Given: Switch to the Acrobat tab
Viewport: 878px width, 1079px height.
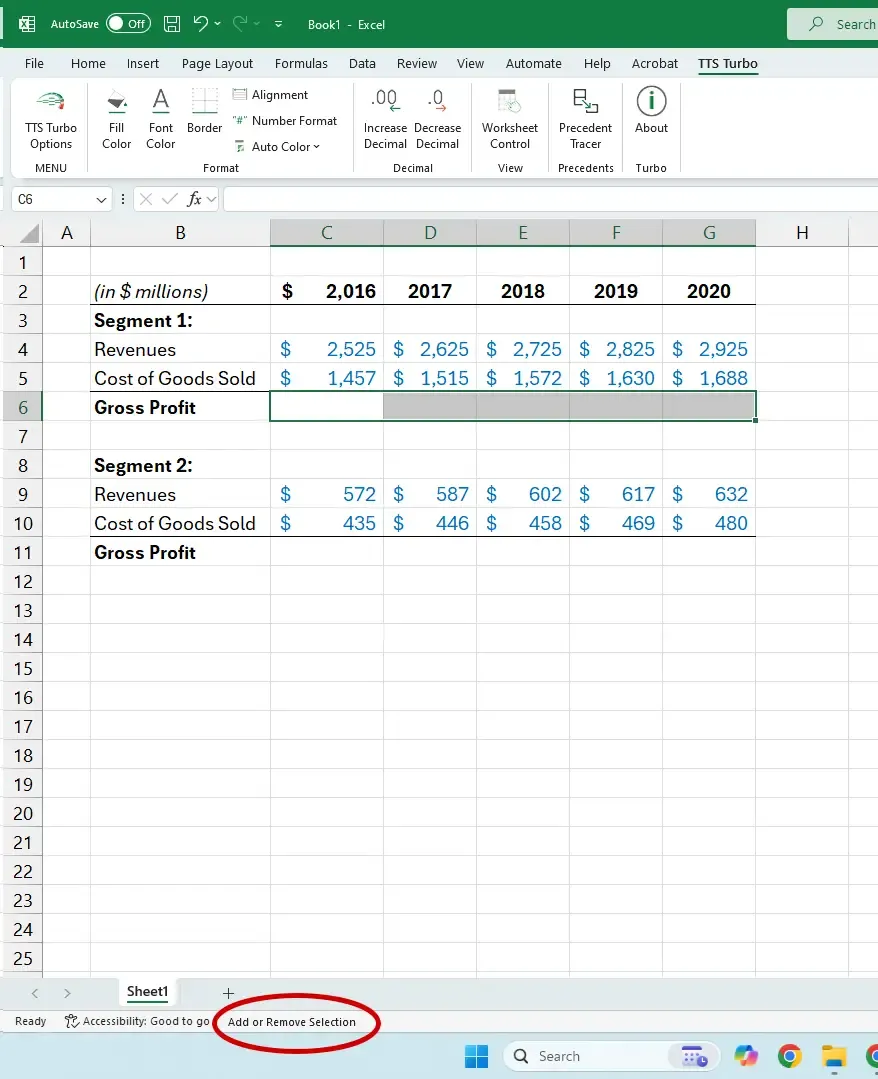Looking at the screenshot, I should pos(654,63).
